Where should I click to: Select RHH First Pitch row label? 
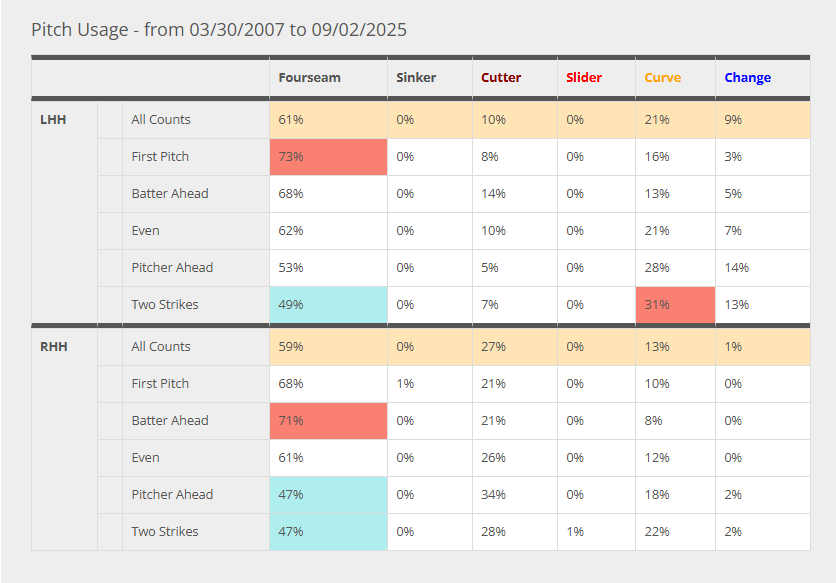point(160,384)
